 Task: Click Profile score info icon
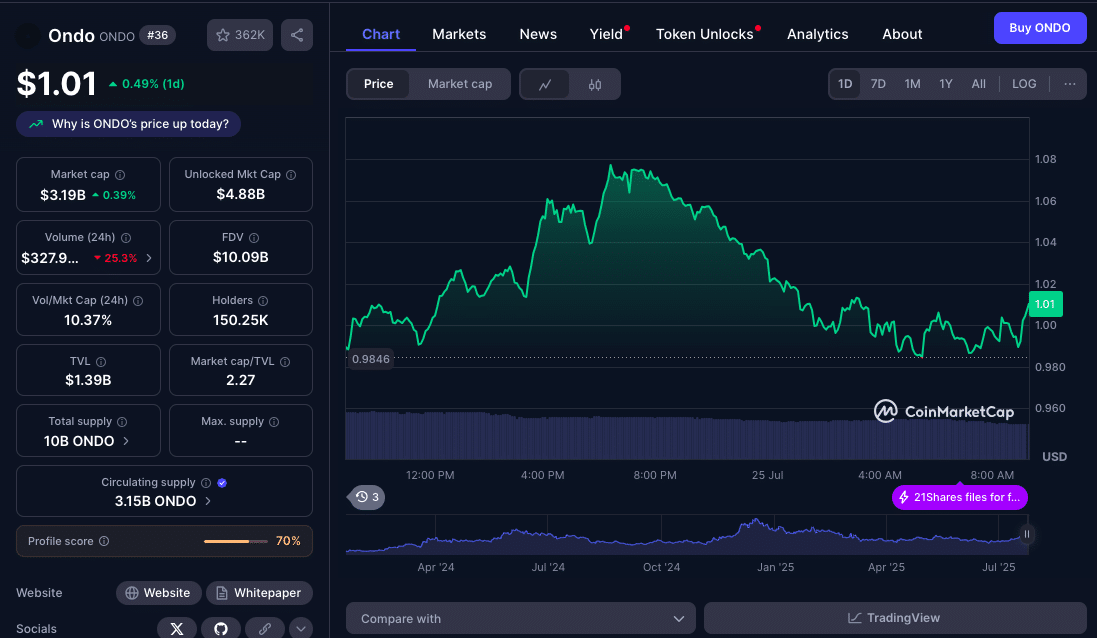tap(104, 541)
